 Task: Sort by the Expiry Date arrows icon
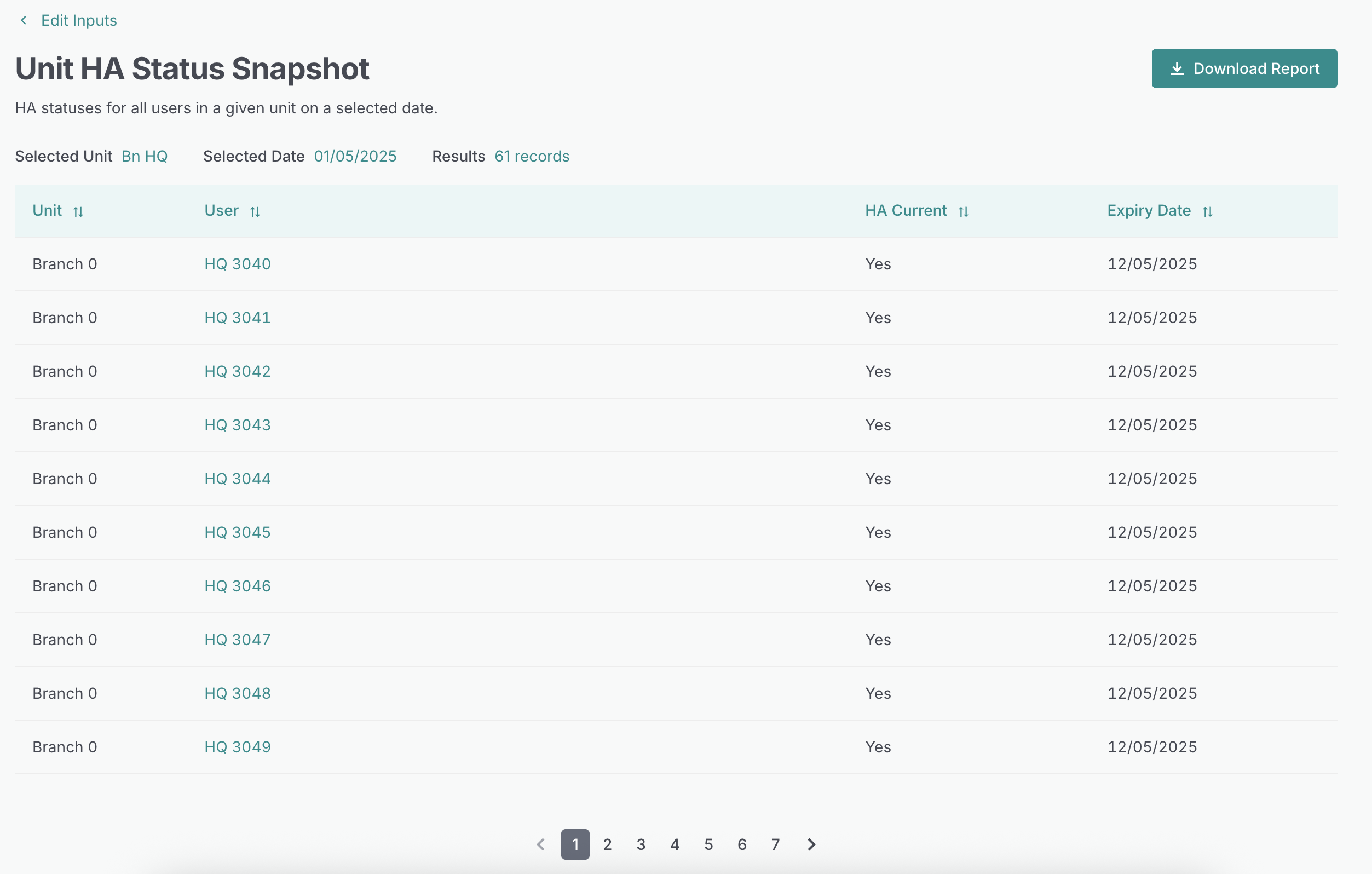click(1207, 212)
